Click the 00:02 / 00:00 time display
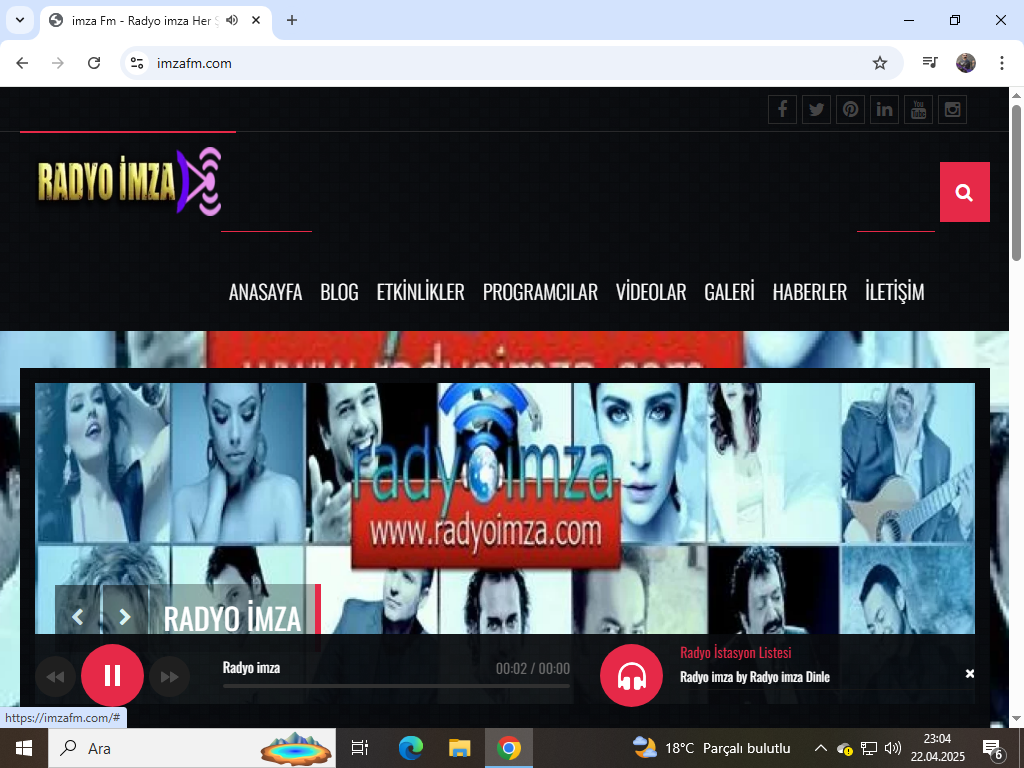 point(533,669)
